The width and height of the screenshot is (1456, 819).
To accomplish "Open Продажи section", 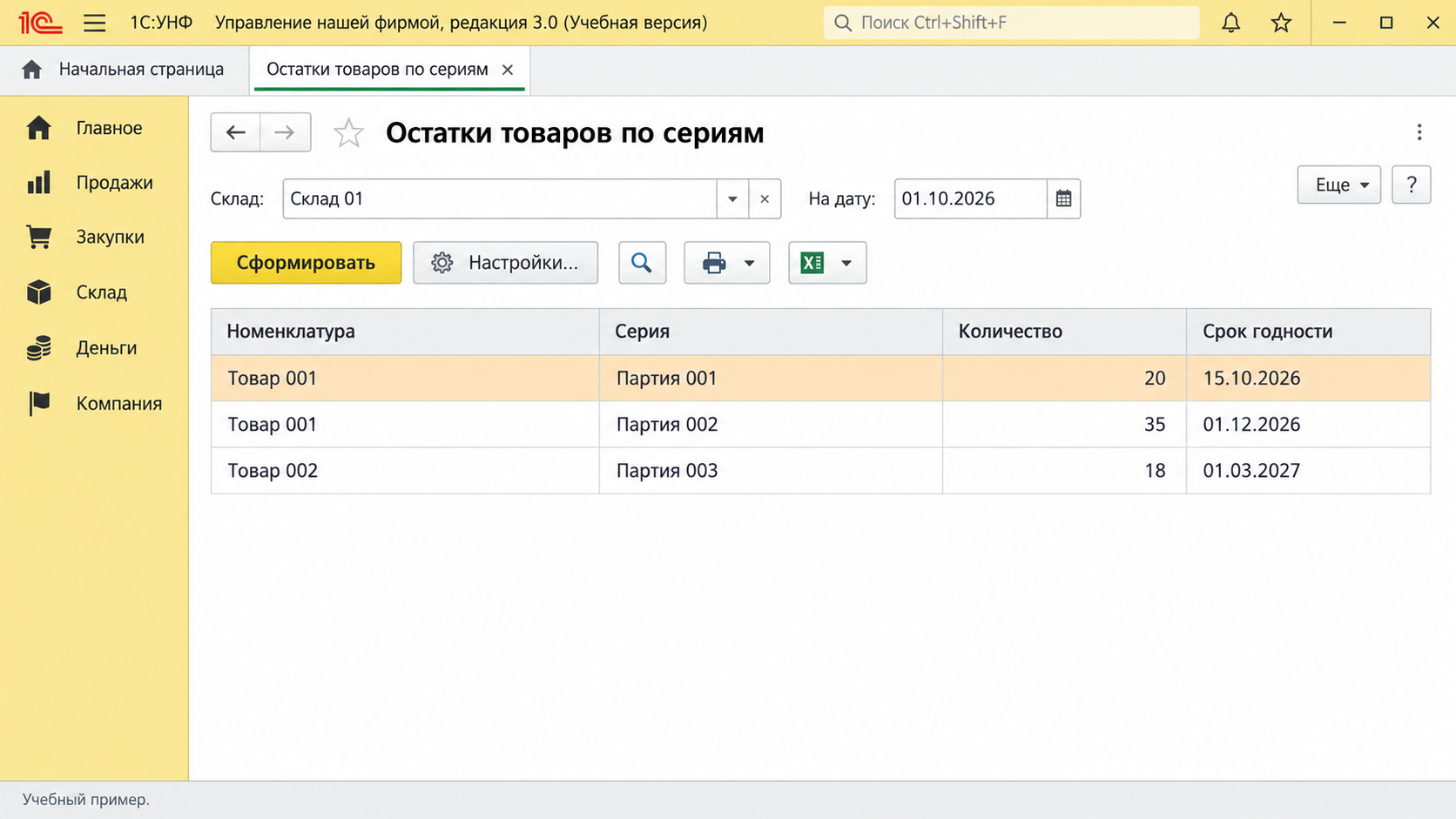I will 94,183.
